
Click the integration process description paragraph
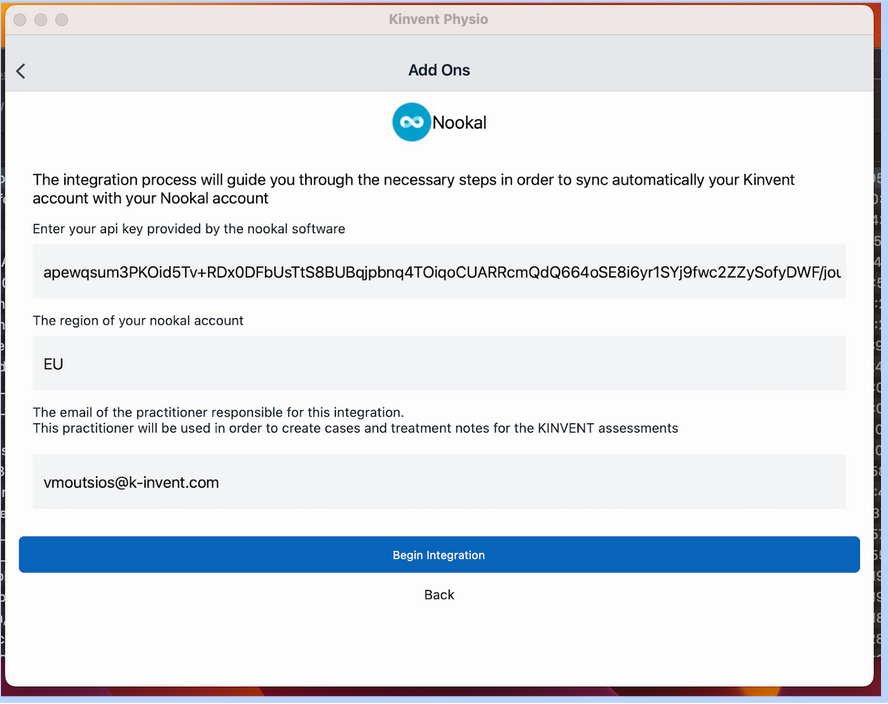pos(413,189)
